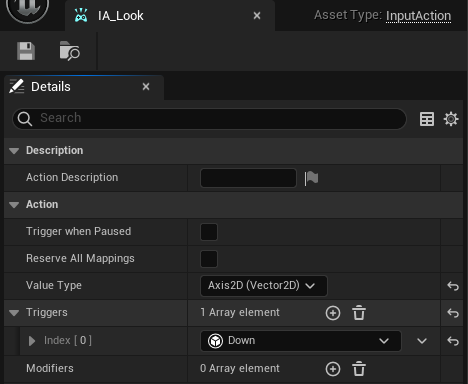The image size is (468, 384).
Task: Add a new Triggers array element
Action: click(333, 313)
